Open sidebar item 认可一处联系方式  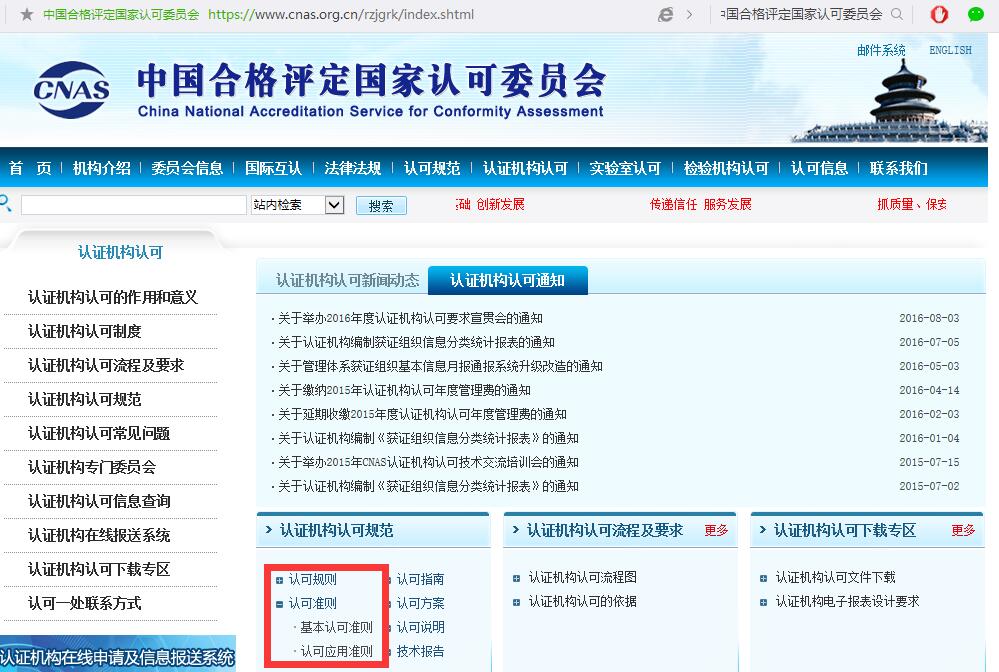[x=85, y=603]
